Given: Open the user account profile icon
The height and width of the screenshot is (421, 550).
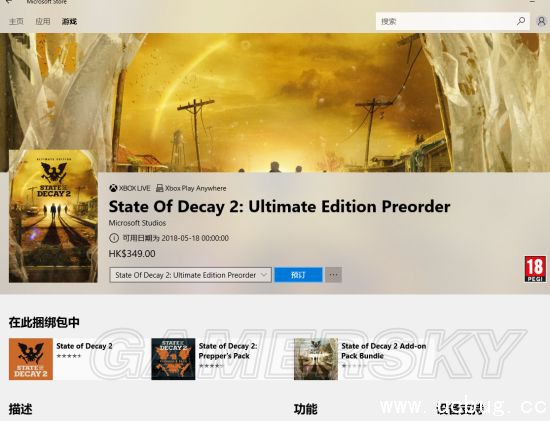Looking at the screenshot, I should click(x=541, y=22).
